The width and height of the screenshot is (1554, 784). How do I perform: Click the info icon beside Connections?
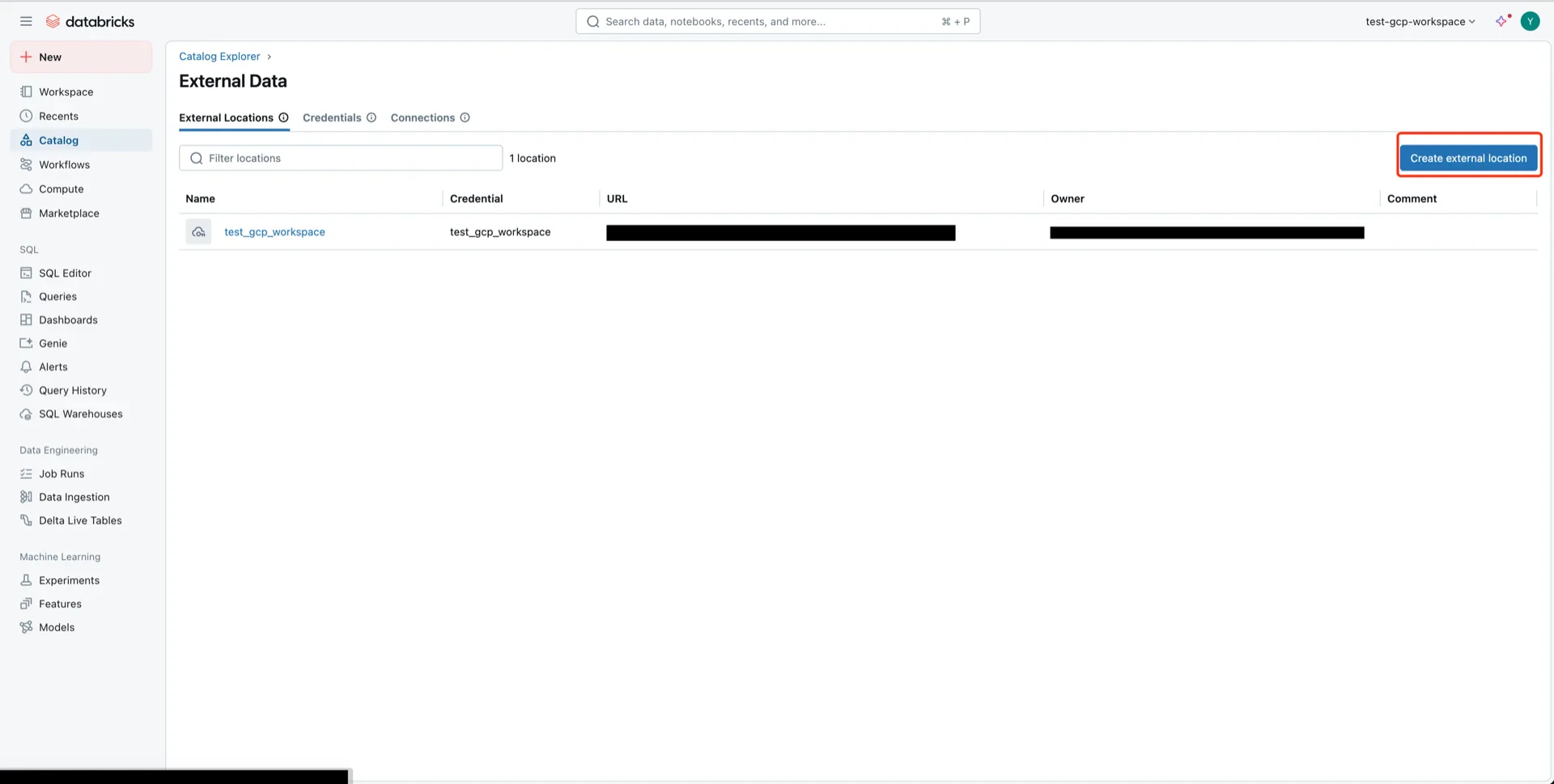coord(465,118)
